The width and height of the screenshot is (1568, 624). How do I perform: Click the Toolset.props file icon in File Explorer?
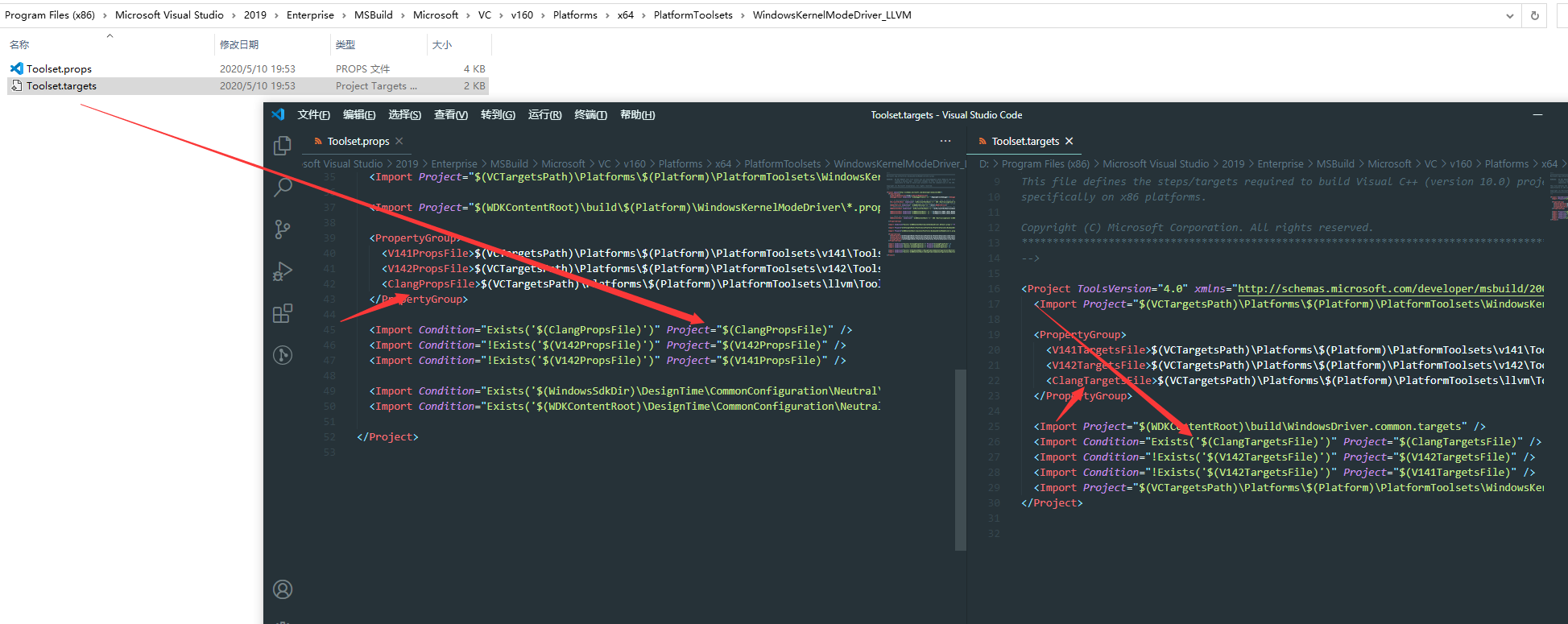(x=17, y=68)
